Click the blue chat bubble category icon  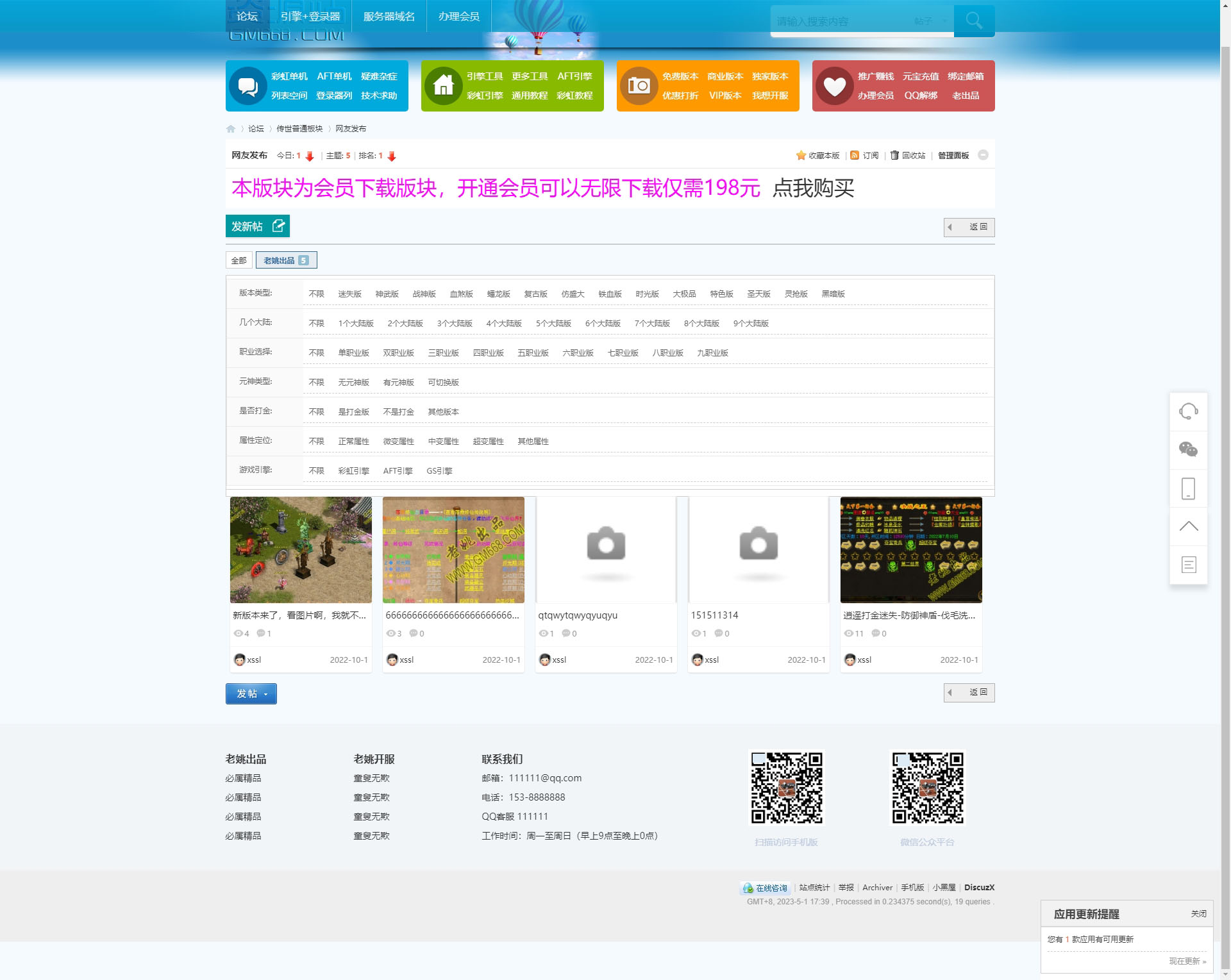tap(247, 86)
